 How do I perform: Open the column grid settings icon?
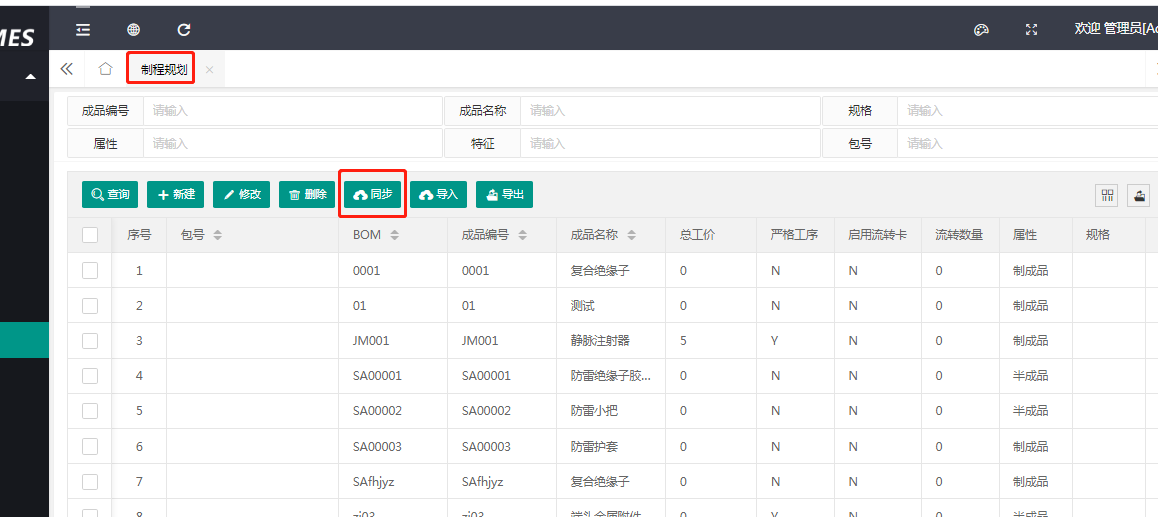[x=1107, y=195]
